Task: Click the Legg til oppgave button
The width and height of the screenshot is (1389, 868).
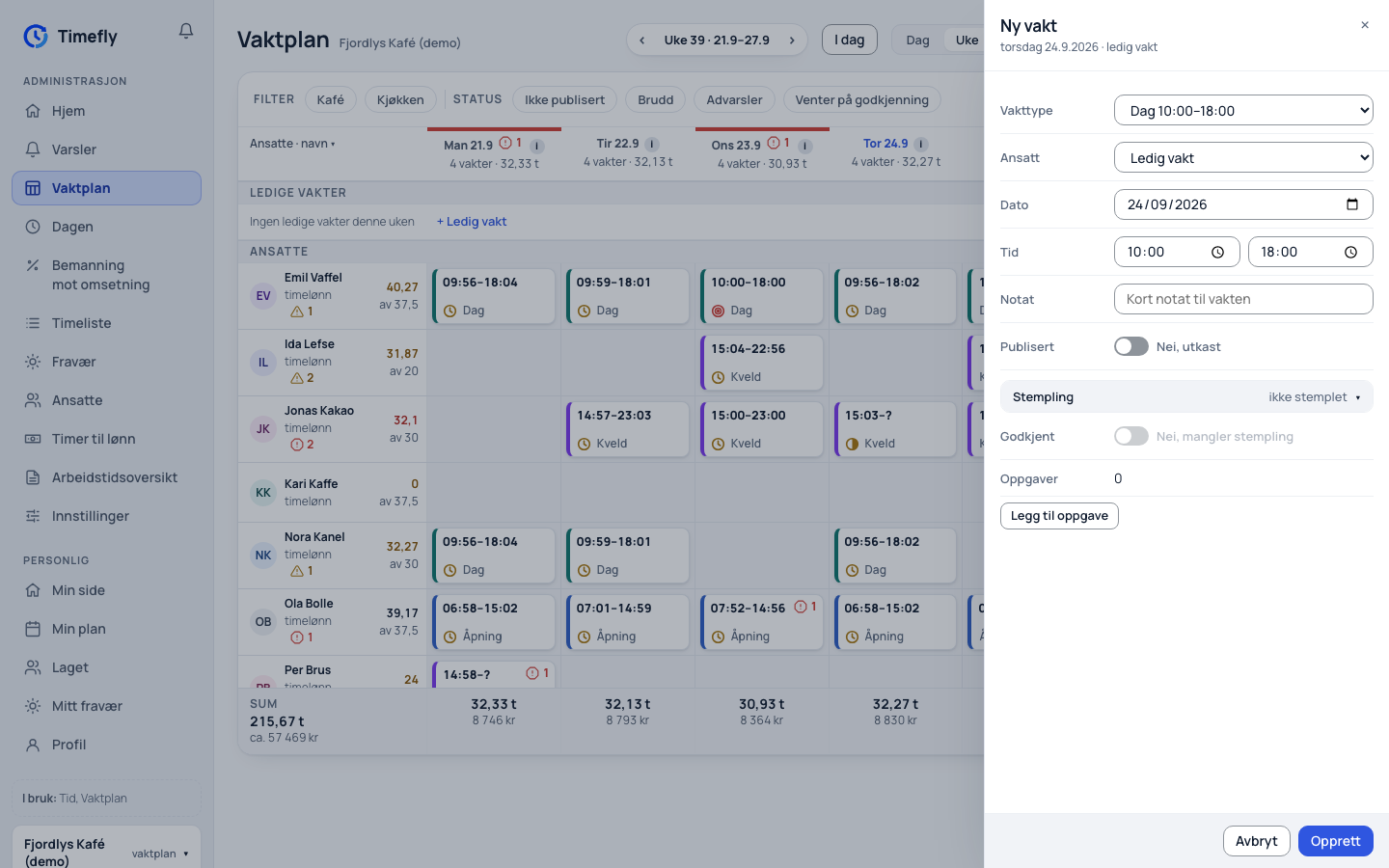Action: (x=1059, y=516)
